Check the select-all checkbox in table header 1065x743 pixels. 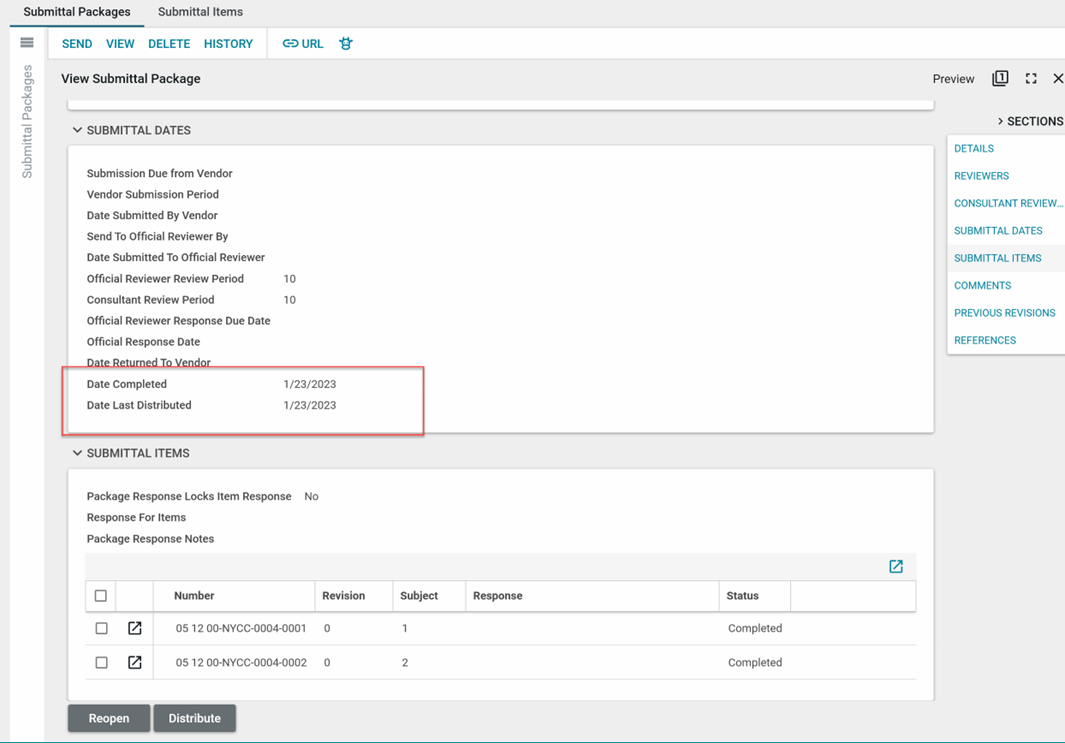(101, 596)
